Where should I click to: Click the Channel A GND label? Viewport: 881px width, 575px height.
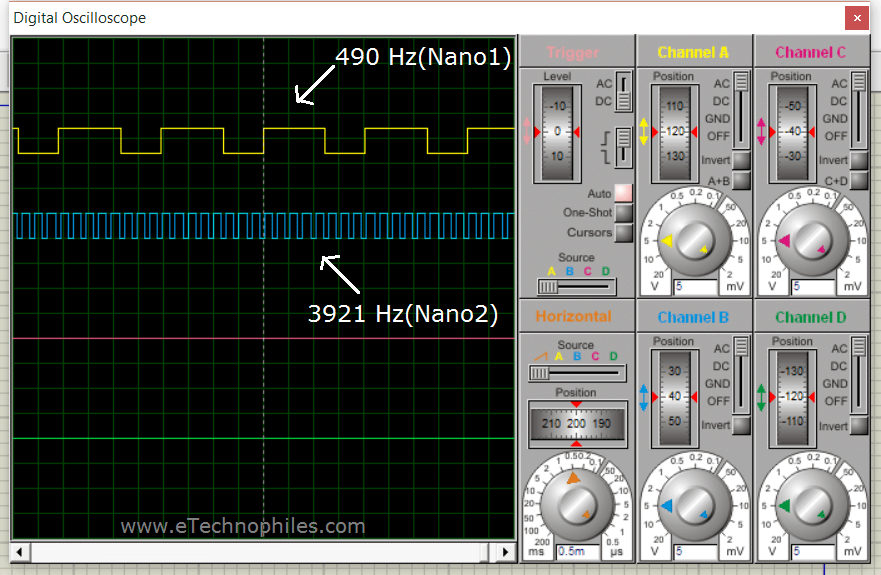[717, 119]
